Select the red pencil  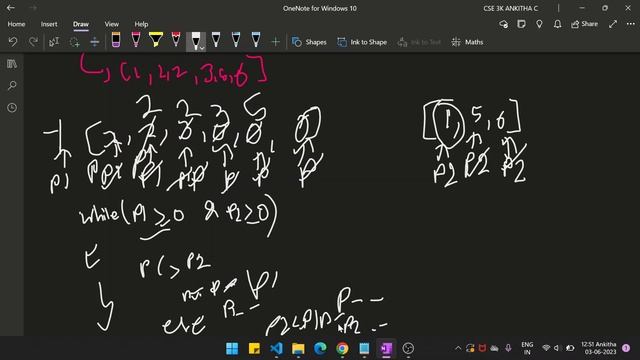176,40
